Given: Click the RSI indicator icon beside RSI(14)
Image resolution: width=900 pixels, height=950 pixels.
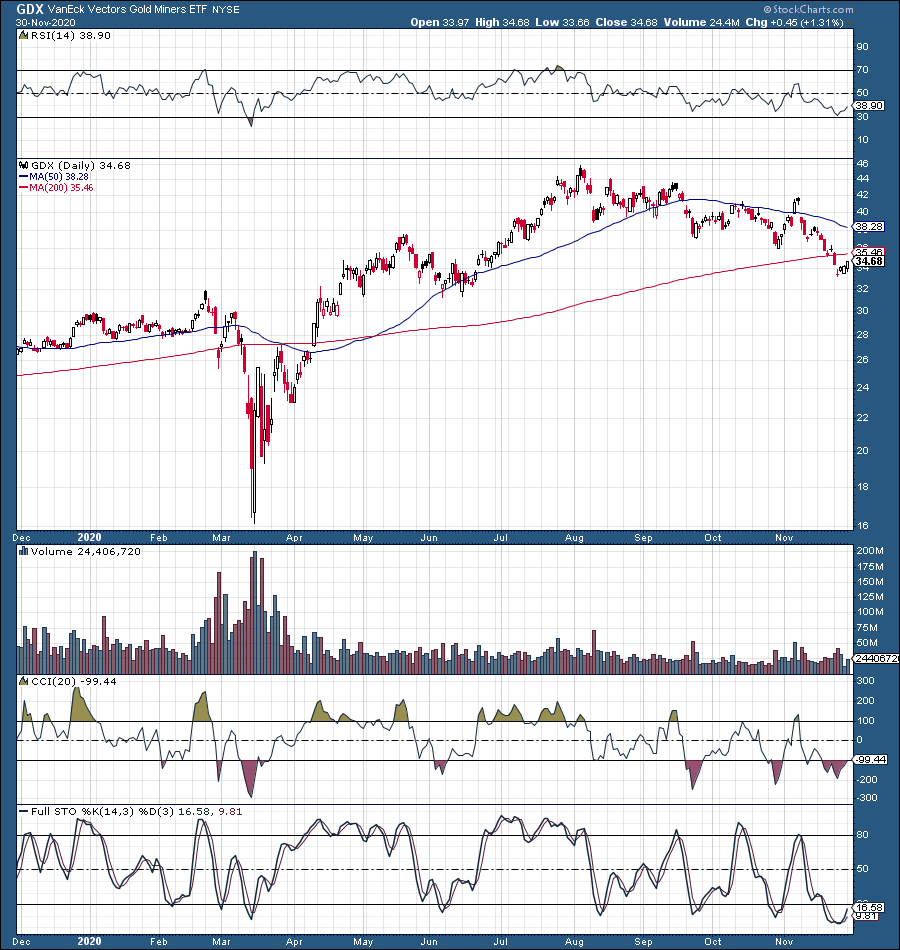Looking at the screenshot, I should tap(24, 36).
